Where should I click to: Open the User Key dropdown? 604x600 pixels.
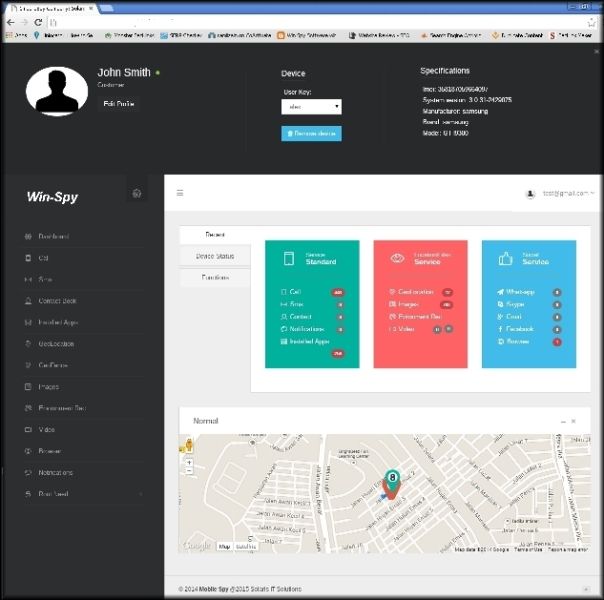point(311,106)
